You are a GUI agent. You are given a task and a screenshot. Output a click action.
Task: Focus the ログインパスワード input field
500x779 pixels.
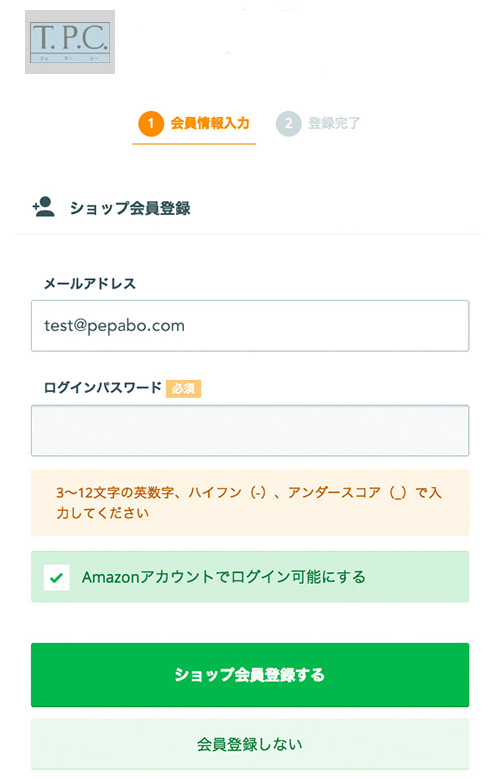coord(250,431)
